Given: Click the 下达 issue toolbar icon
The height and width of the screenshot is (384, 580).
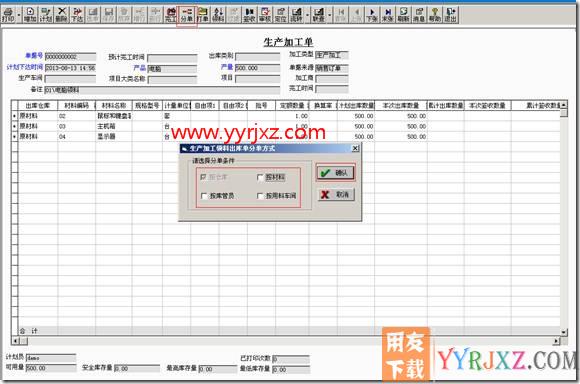Looking at the screenshot, I should coord(77,15).
